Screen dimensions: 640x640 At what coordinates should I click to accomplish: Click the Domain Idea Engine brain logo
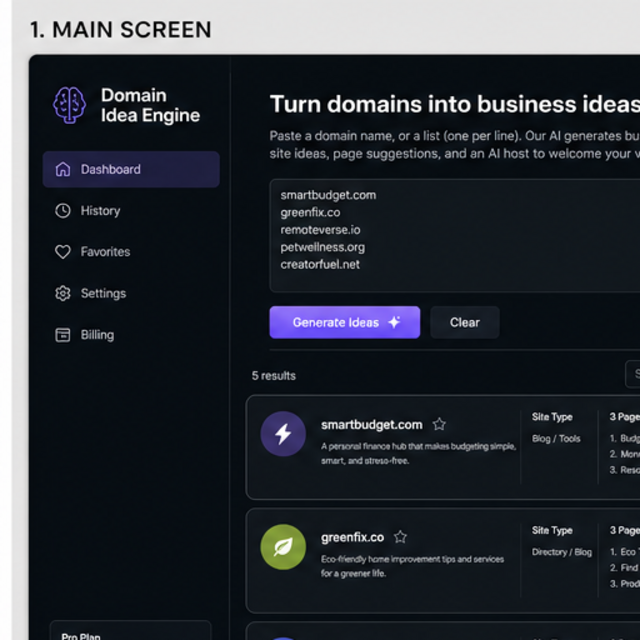pos(69,105)
